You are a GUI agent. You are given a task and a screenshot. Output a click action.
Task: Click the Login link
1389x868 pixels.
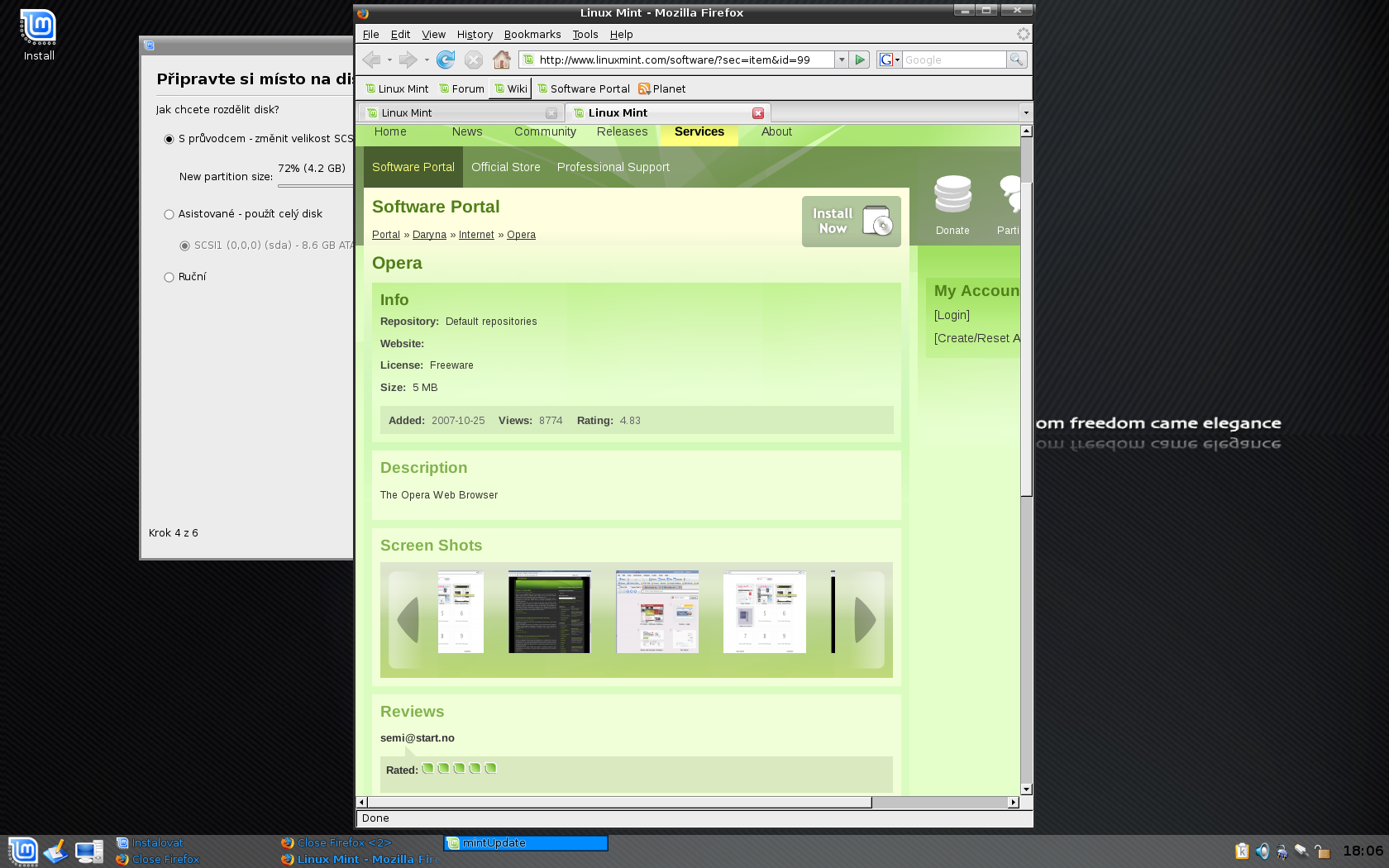(x=952, y=315)
